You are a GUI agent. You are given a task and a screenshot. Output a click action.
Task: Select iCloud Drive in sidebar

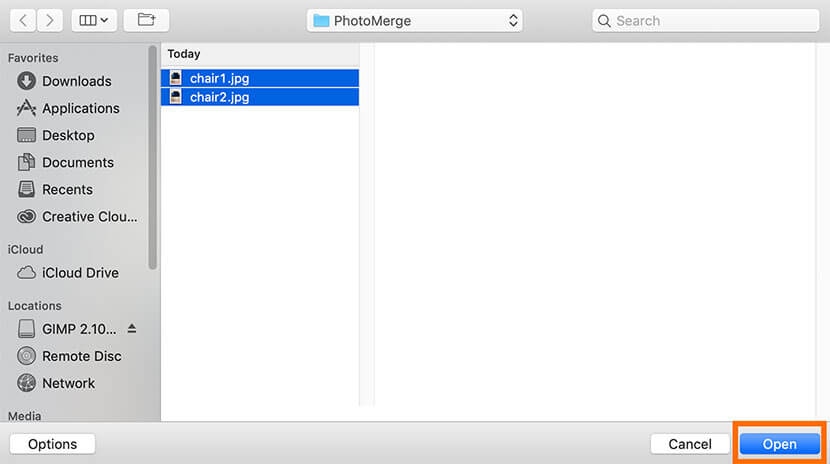(80, 272)
